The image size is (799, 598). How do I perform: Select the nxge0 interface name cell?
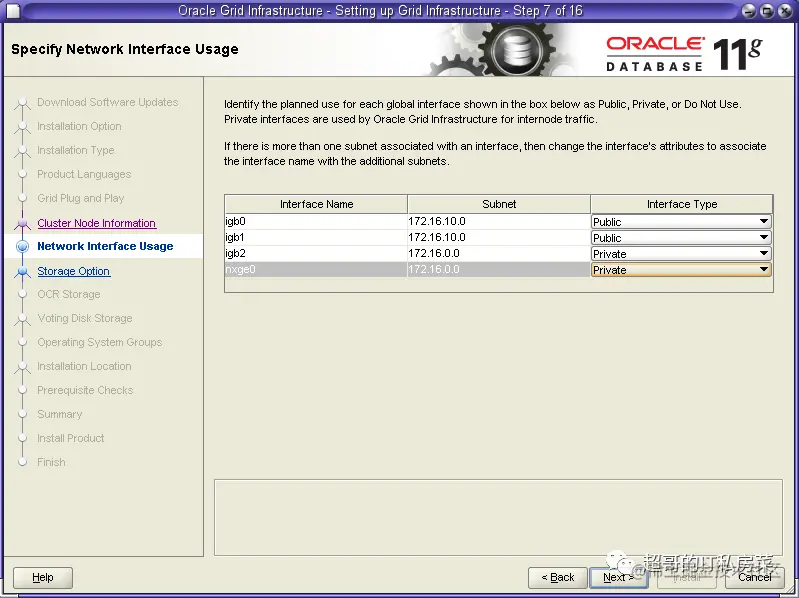coord(316,269)
